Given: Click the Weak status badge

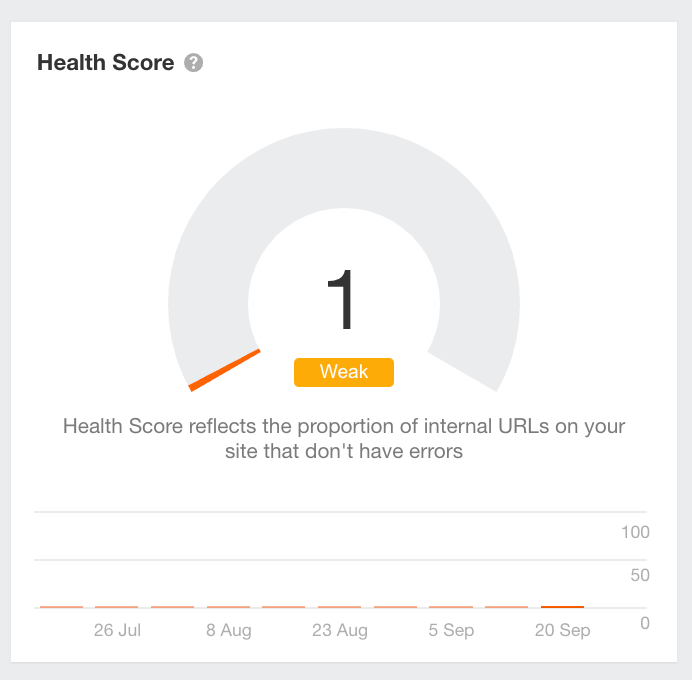Looking at the screenshot, I should (344, 372).
